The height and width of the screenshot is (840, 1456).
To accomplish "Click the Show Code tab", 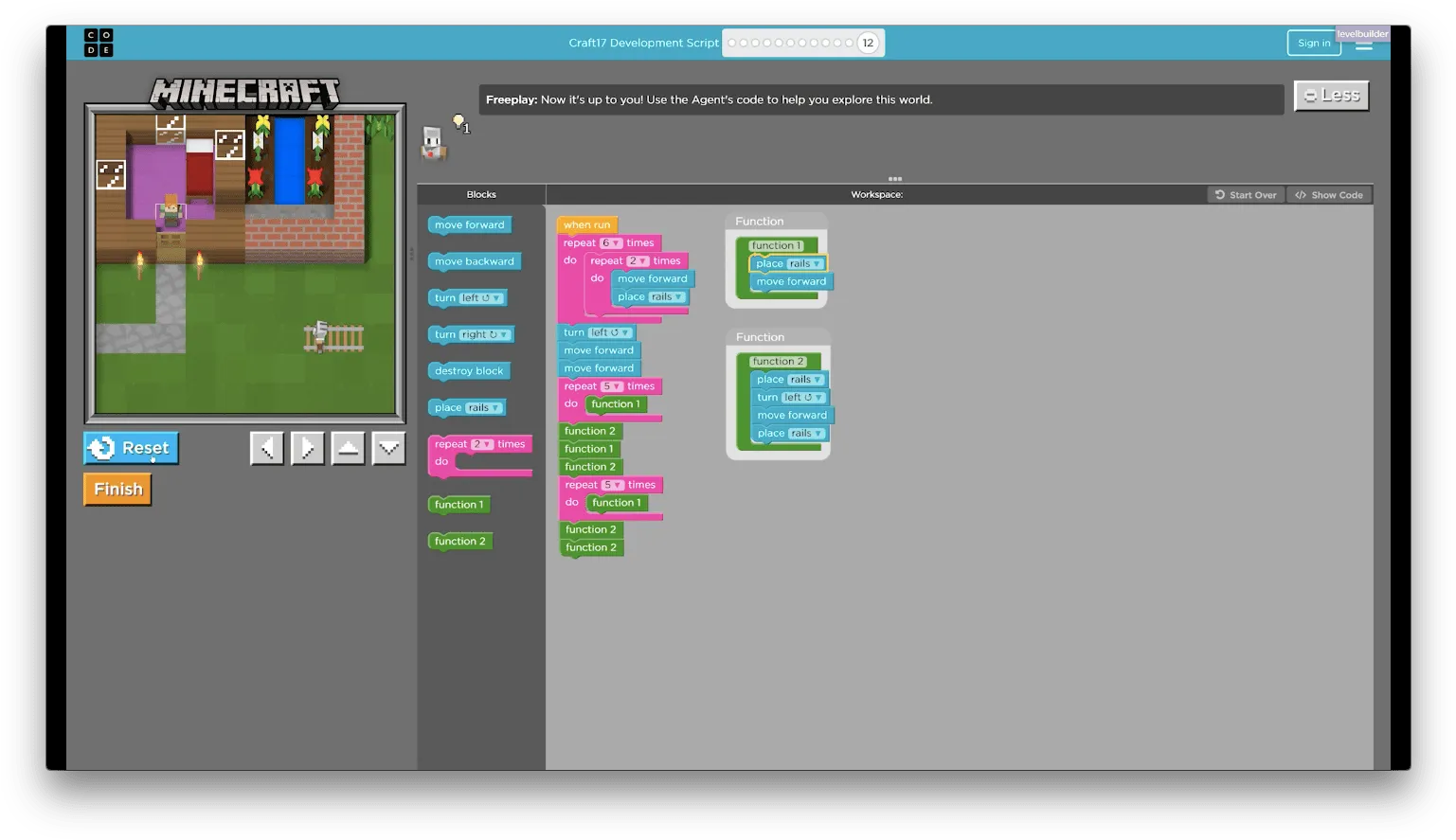I will coord(1329,195).
